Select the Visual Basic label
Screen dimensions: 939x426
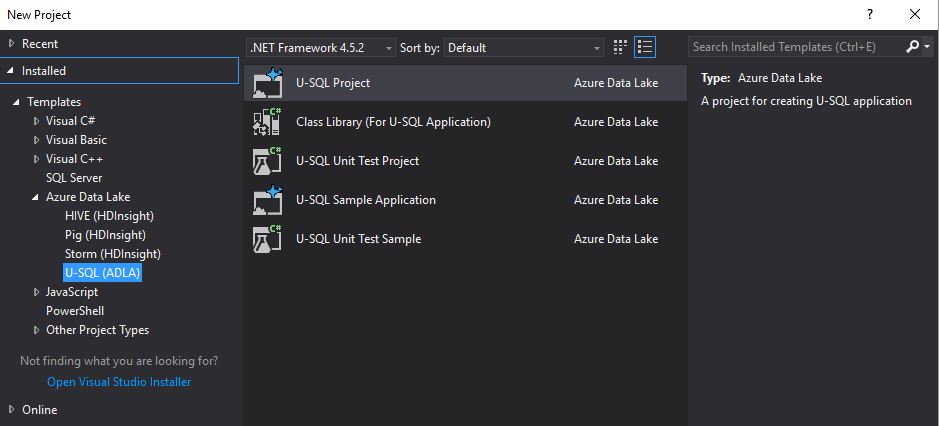coord(77,140)
